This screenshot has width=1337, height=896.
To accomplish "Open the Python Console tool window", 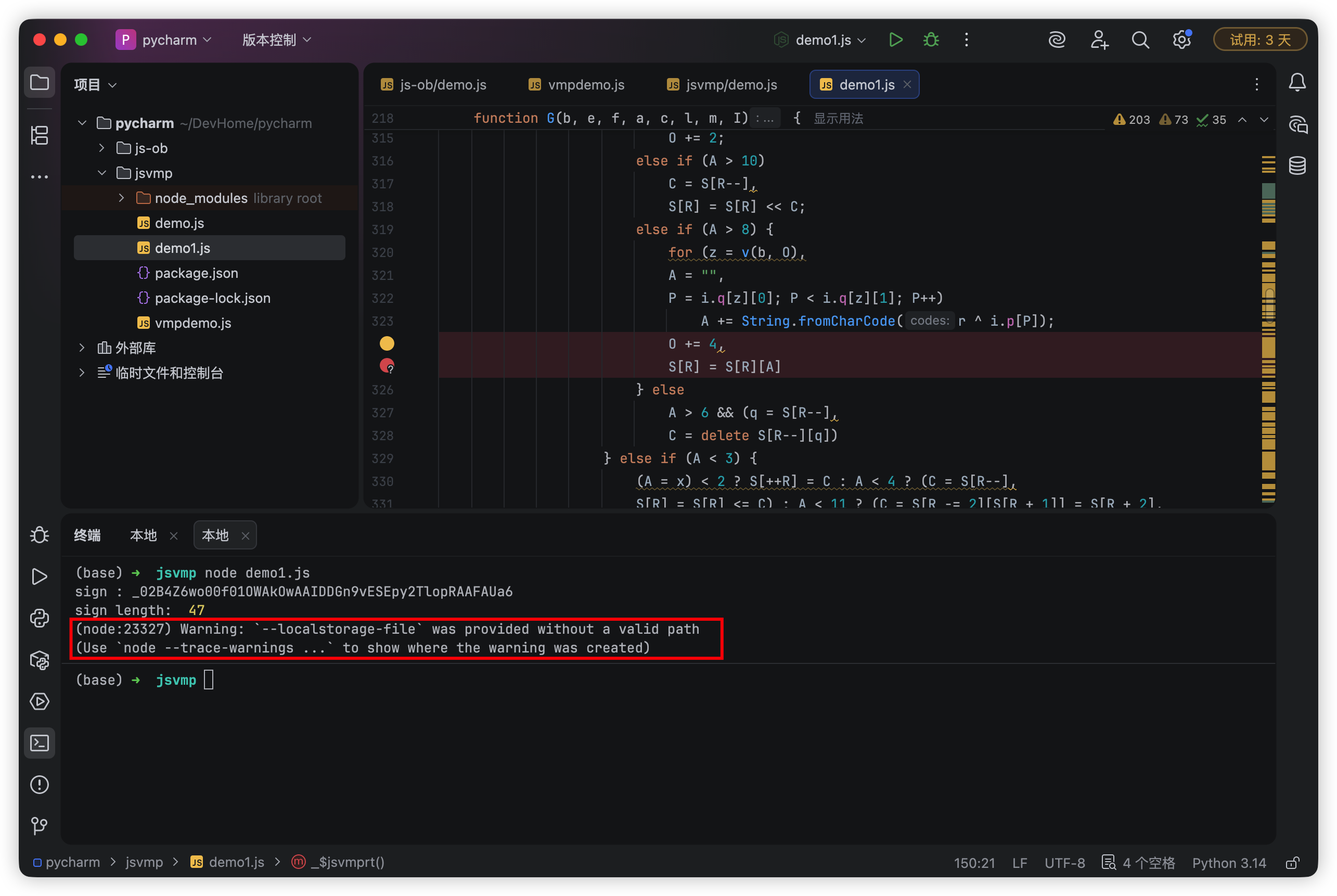I will click(40, 618).
